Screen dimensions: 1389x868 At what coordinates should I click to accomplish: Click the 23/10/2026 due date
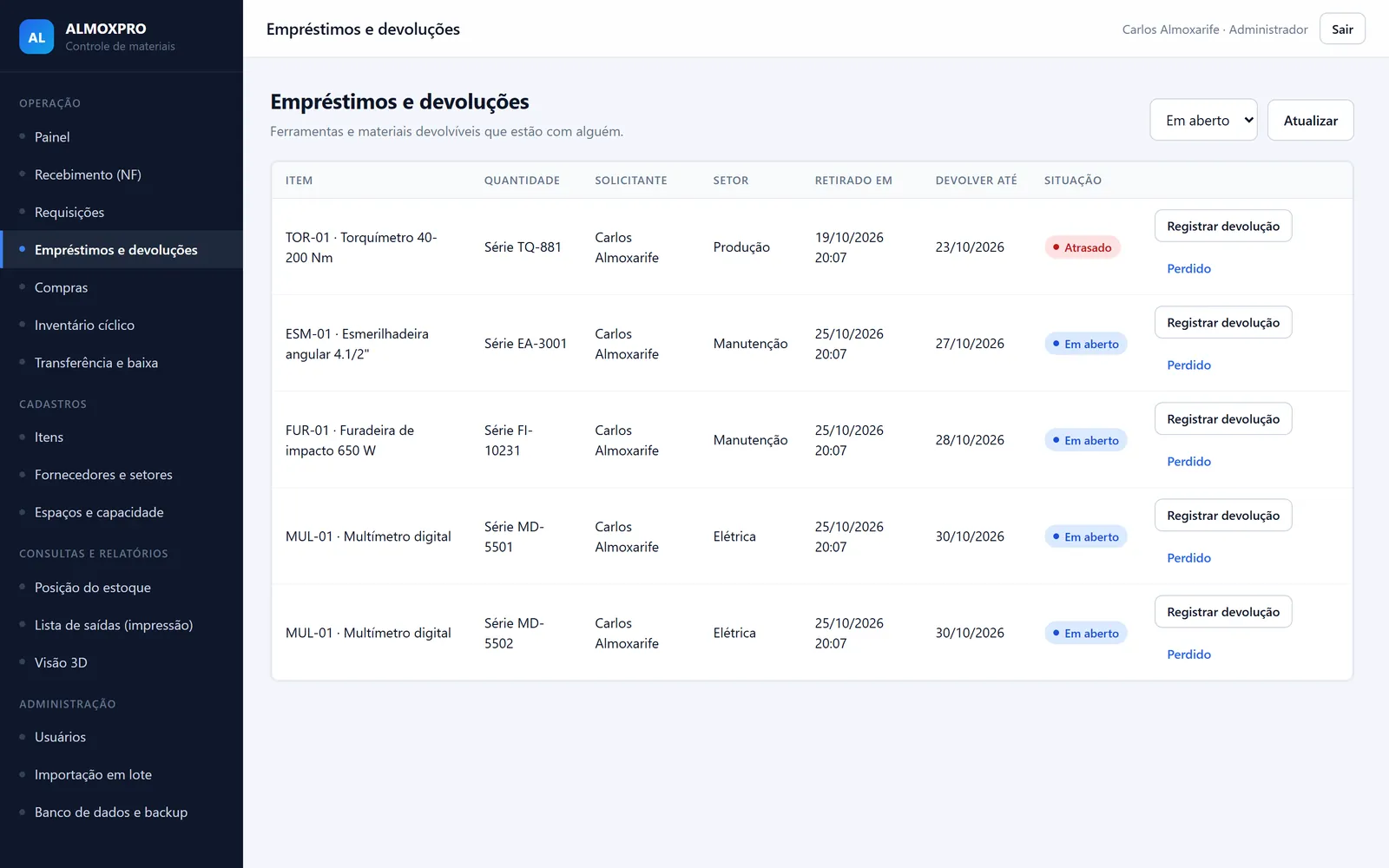(970, 247)
